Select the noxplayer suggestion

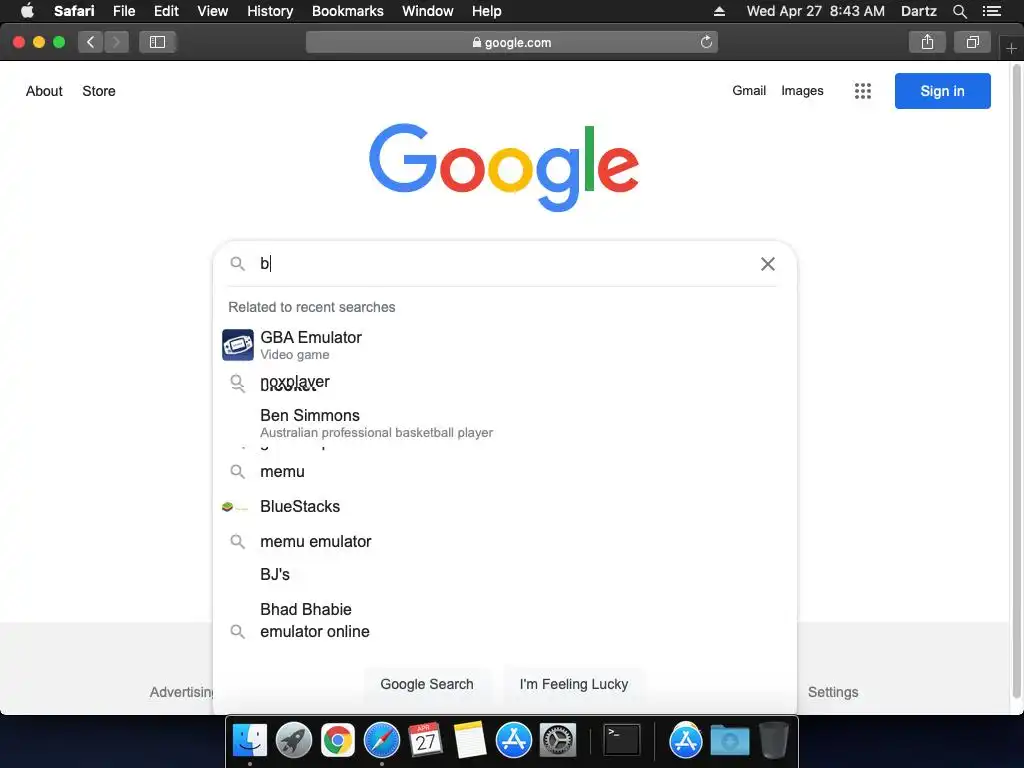tap(503, 382)
